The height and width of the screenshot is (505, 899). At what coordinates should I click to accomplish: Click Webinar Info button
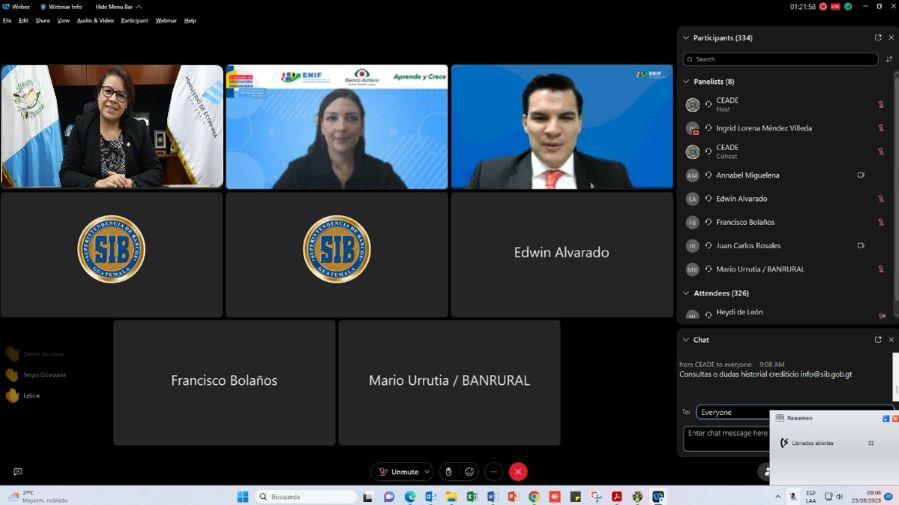pos(61,7)
